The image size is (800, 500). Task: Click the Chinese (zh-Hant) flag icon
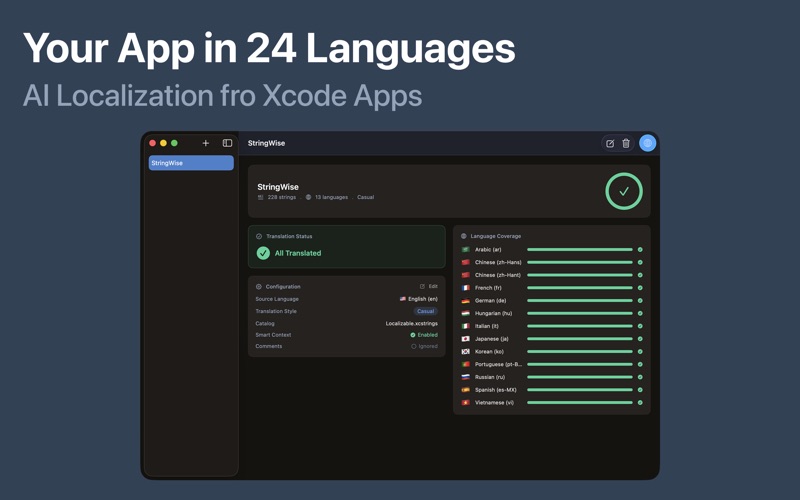[x=465, y=275]
